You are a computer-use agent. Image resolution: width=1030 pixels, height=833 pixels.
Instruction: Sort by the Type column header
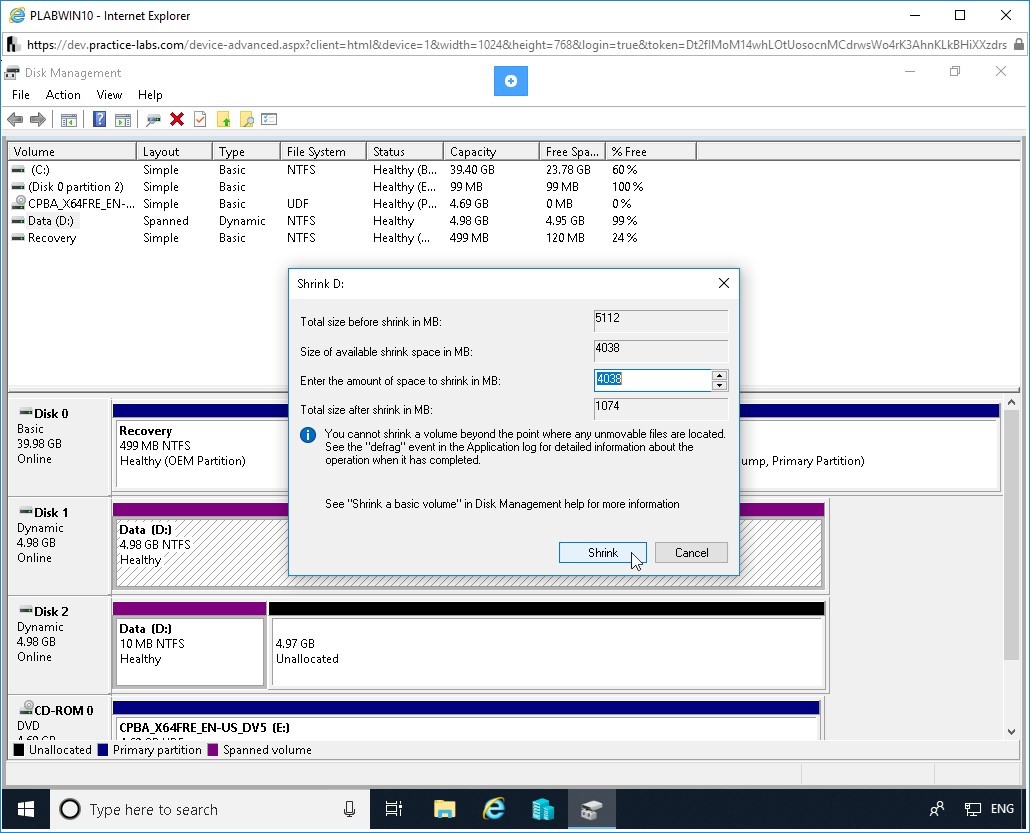coord(246,151)
